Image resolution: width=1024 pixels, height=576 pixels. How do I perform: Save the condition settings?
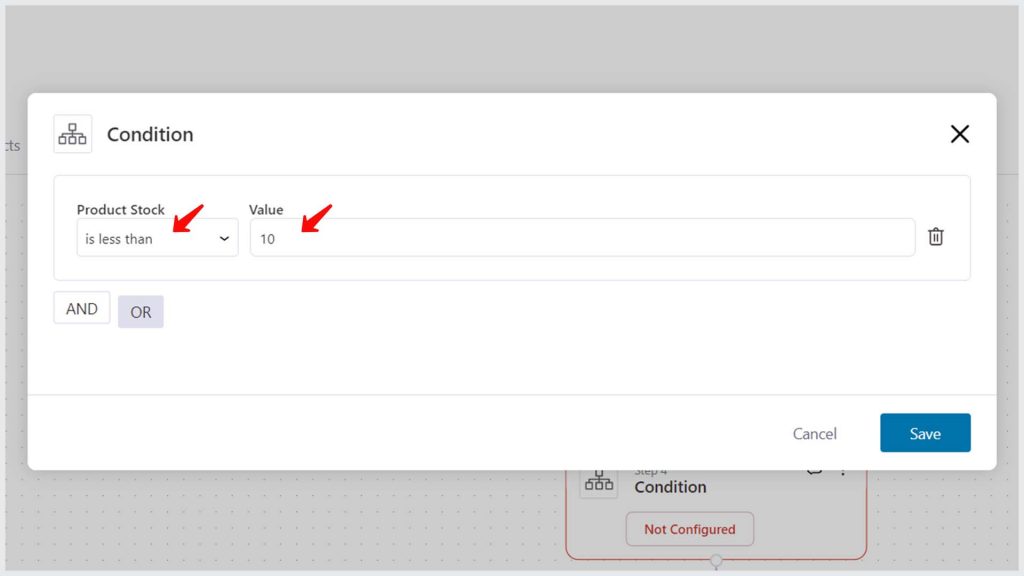925,433
